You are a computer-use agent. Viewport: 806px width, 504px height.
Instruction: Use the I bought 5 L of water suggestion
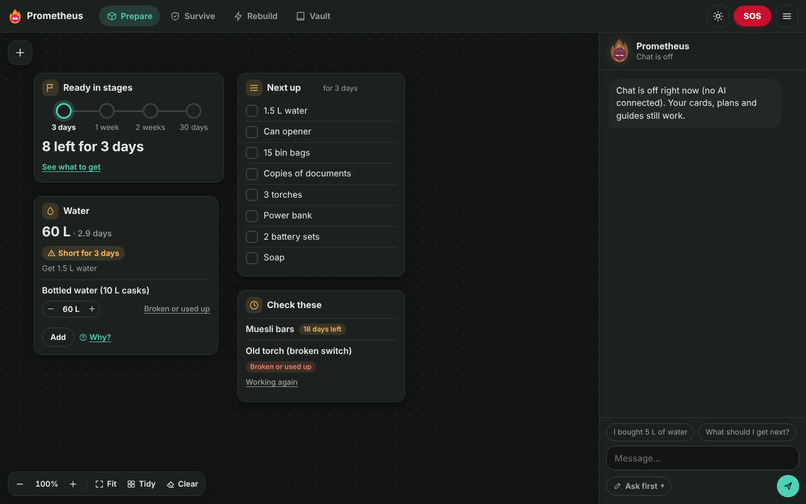coord(650,432)
